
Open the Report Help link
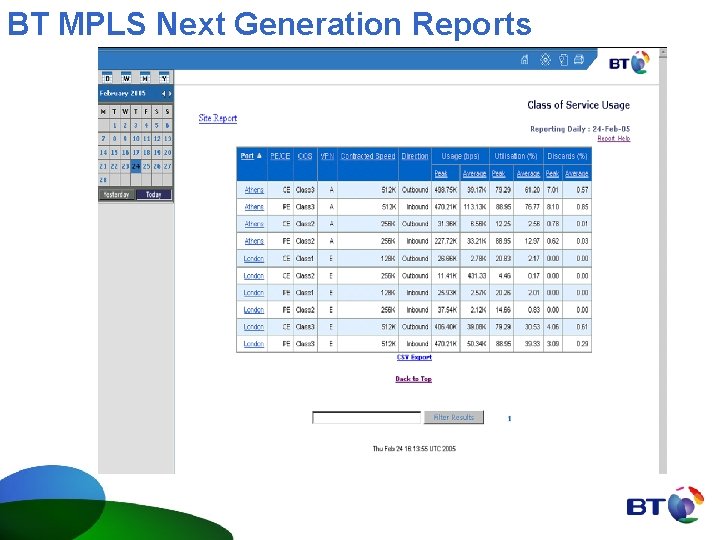pos(613,139)
